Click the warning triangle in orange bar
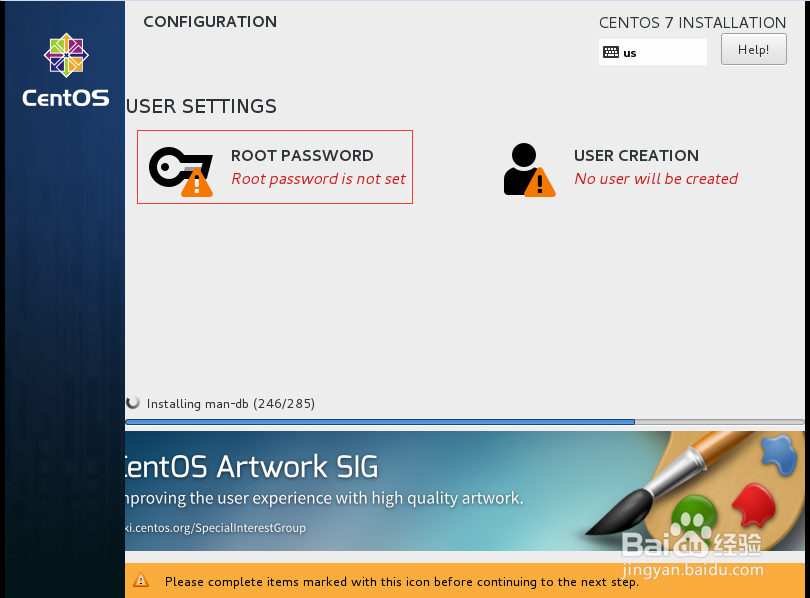 pos(141,580)
